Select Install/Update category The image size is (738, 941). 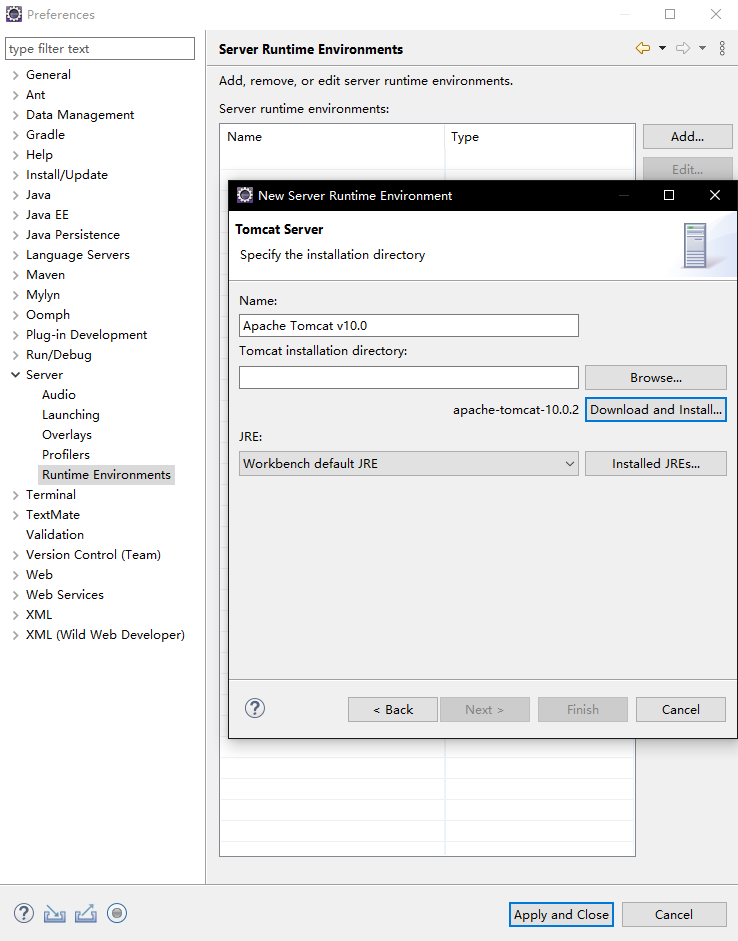[67, 175]
